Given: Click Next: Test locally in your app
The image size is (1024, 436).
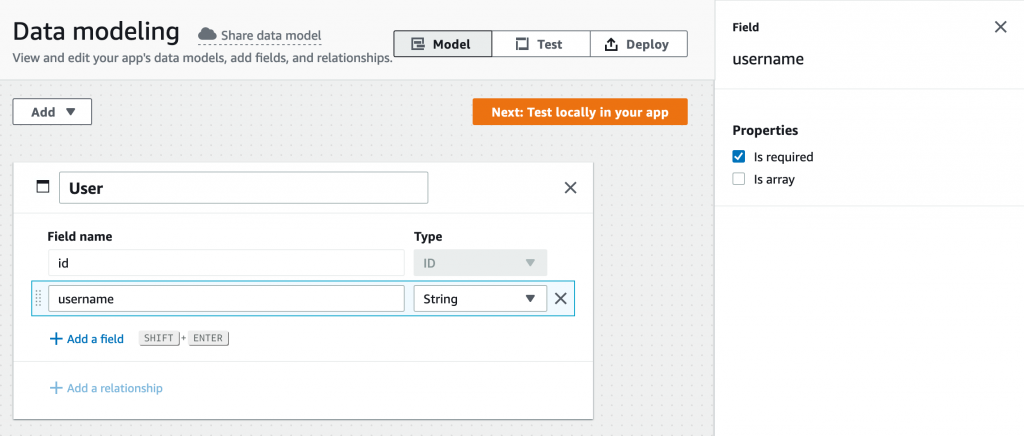Looking at the screenshot, I should click(580, 112).
